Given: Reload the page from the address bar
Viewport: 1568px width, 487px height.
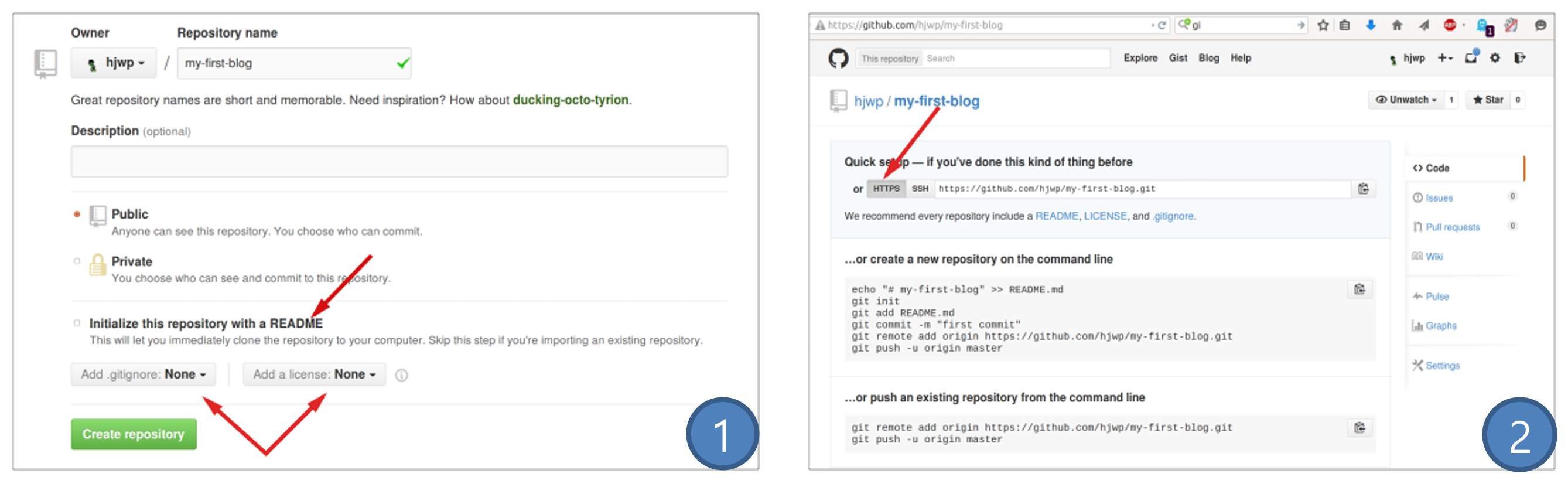Looking at the screenshot, I should pos(1162,25).
